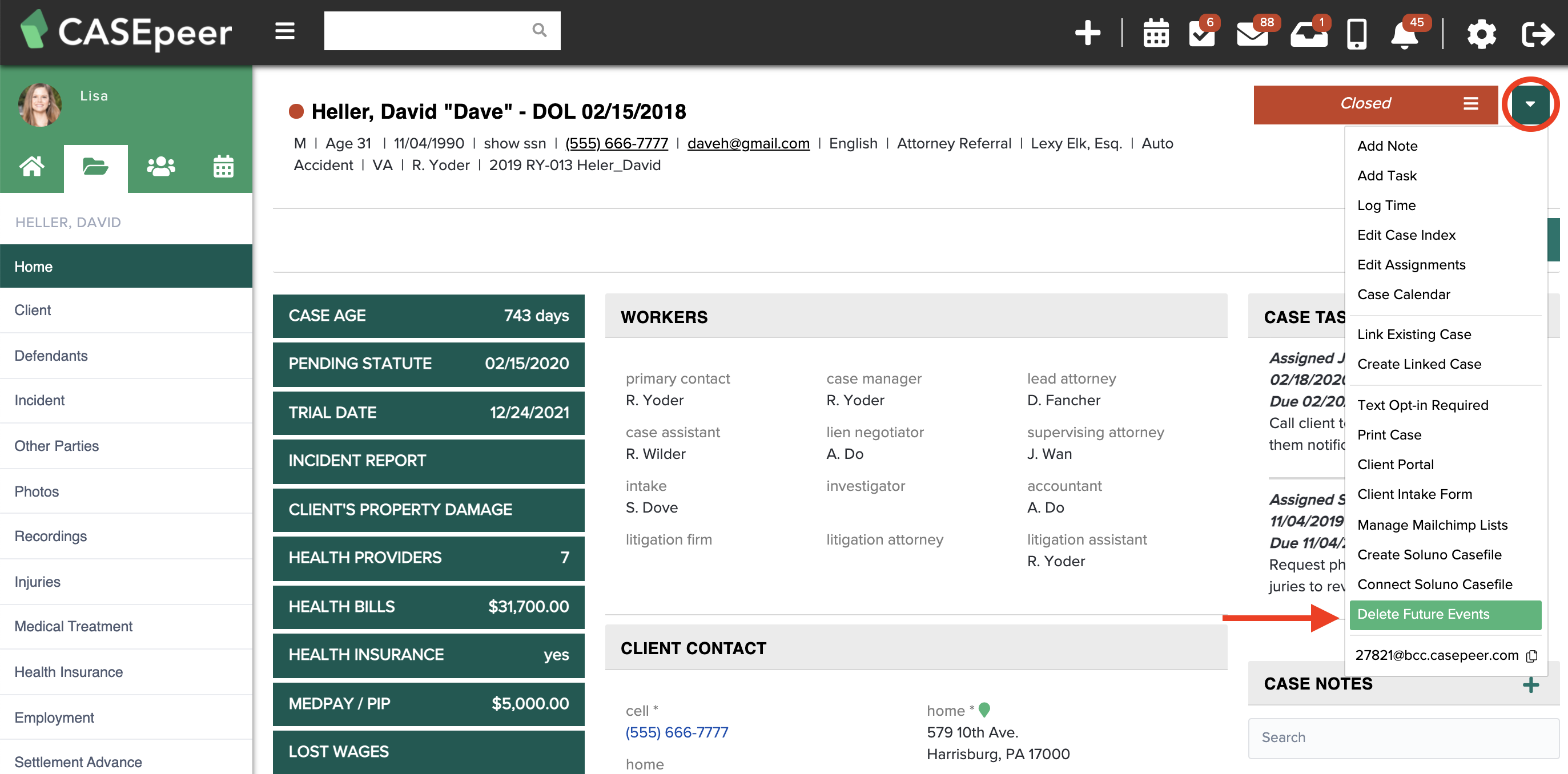The height and width of the screenshot is (774, 1568).
Task: Open Injuries in sidebar
Action: (x=126, y=582)
